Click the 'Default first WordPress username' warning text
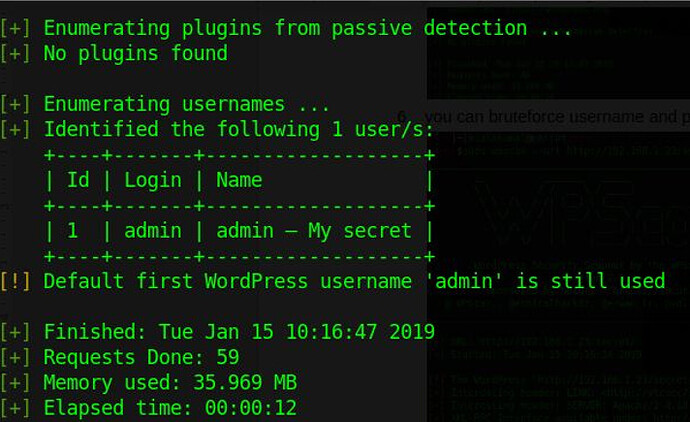Image resolution: width=690 pixels, height=422 pixels. (227, 281)
